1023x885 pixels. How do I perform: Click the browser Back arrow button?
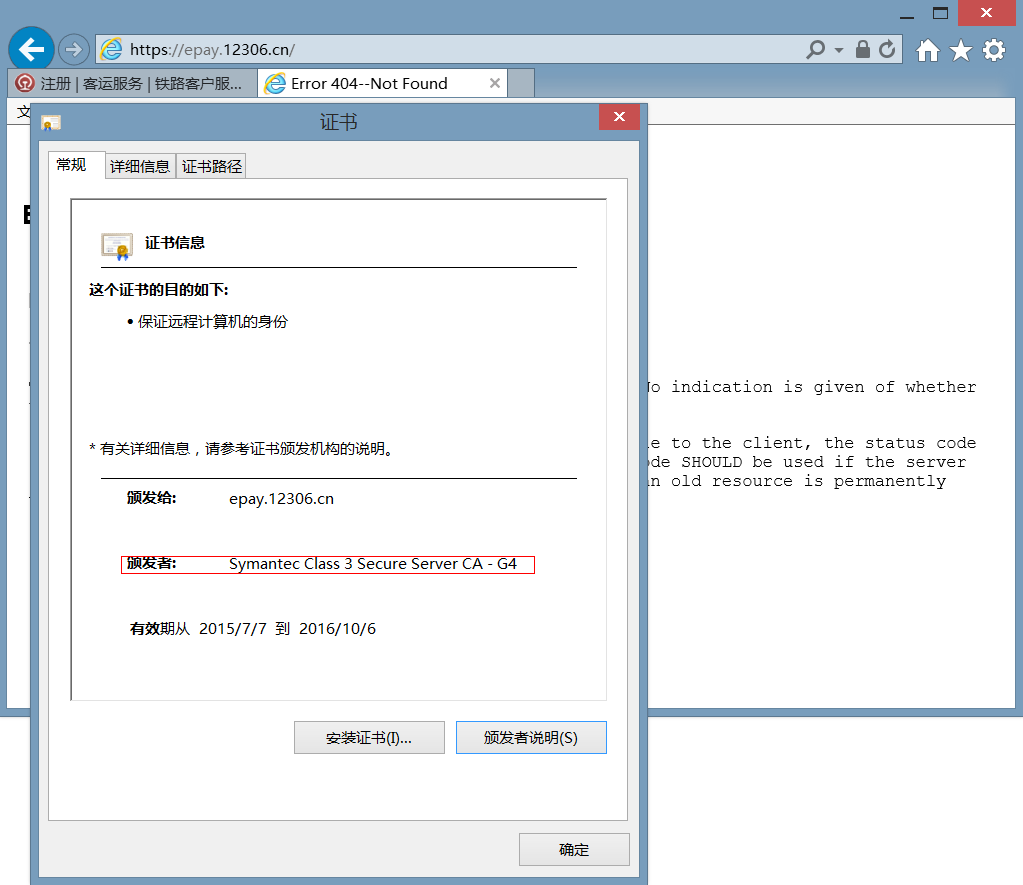tap(31, 49)
